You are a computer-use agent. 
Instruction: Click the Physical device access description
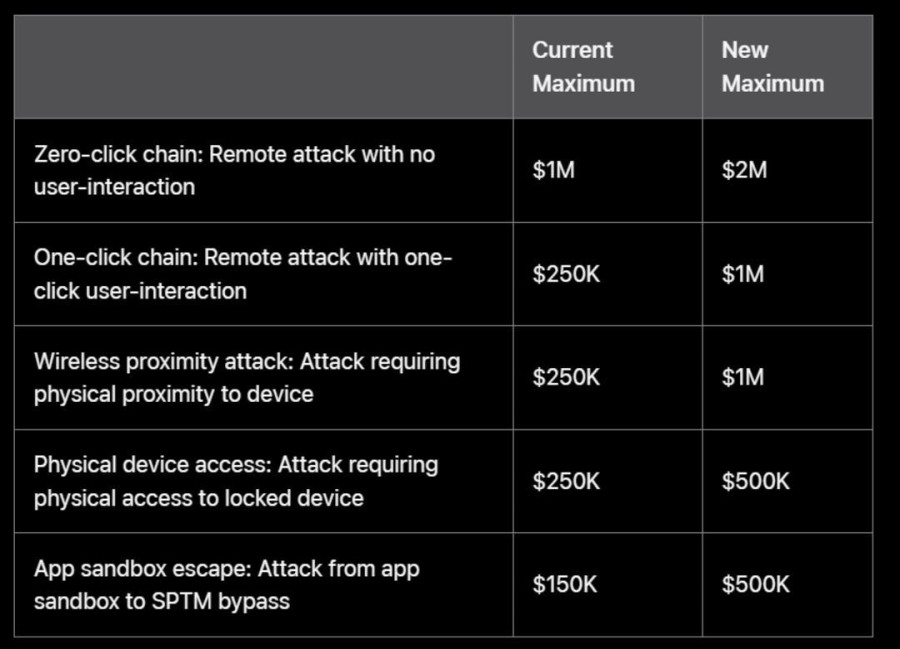click(x=236, y=481)
